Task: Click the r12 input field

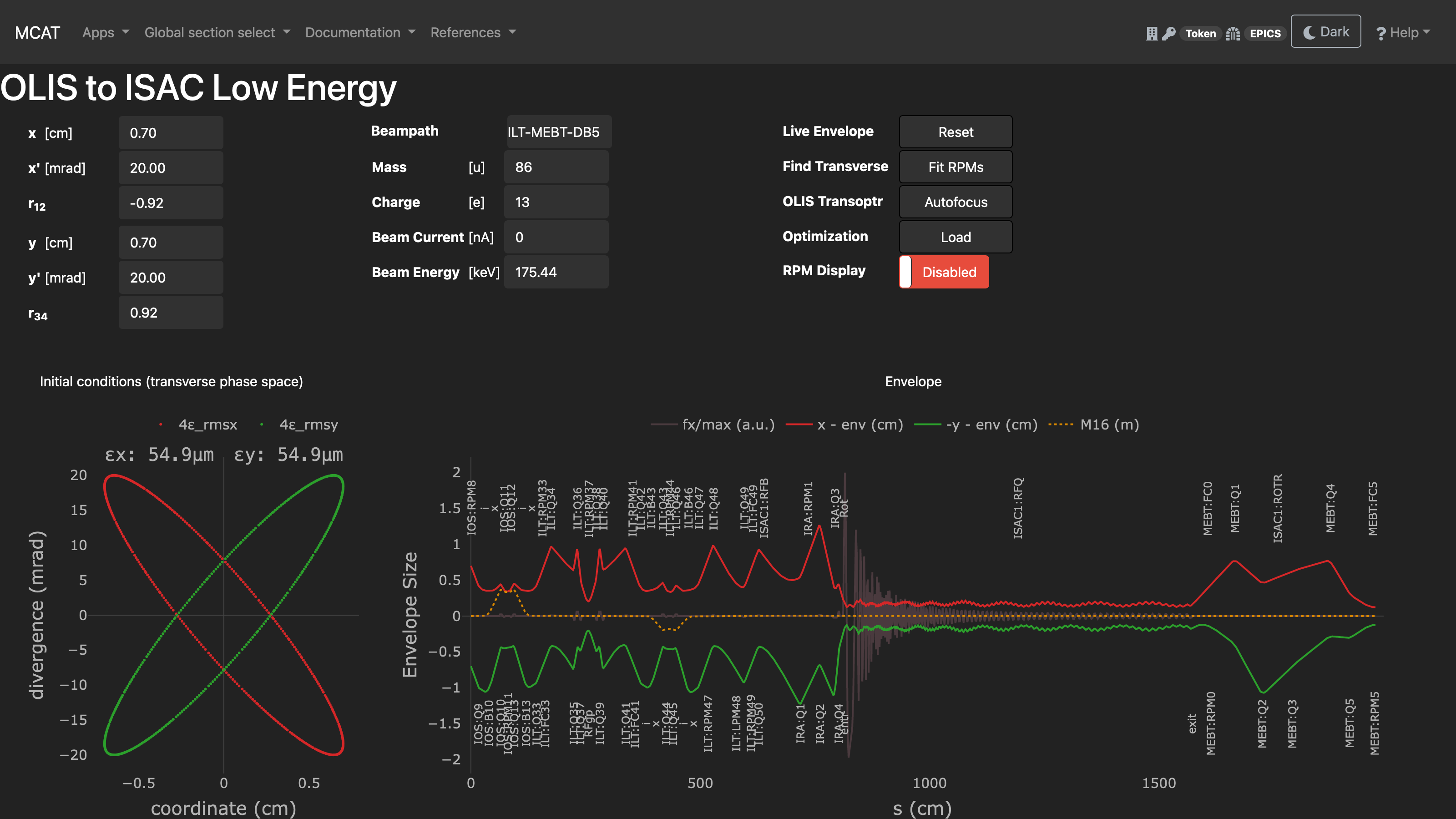Action: point(171,203)
